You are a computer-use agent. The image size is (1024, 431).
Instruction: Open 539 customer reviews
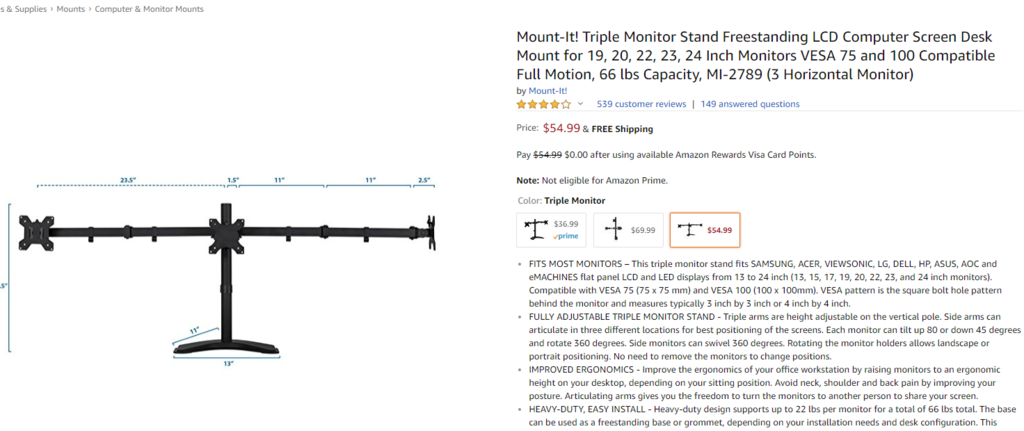pos(641,104)
